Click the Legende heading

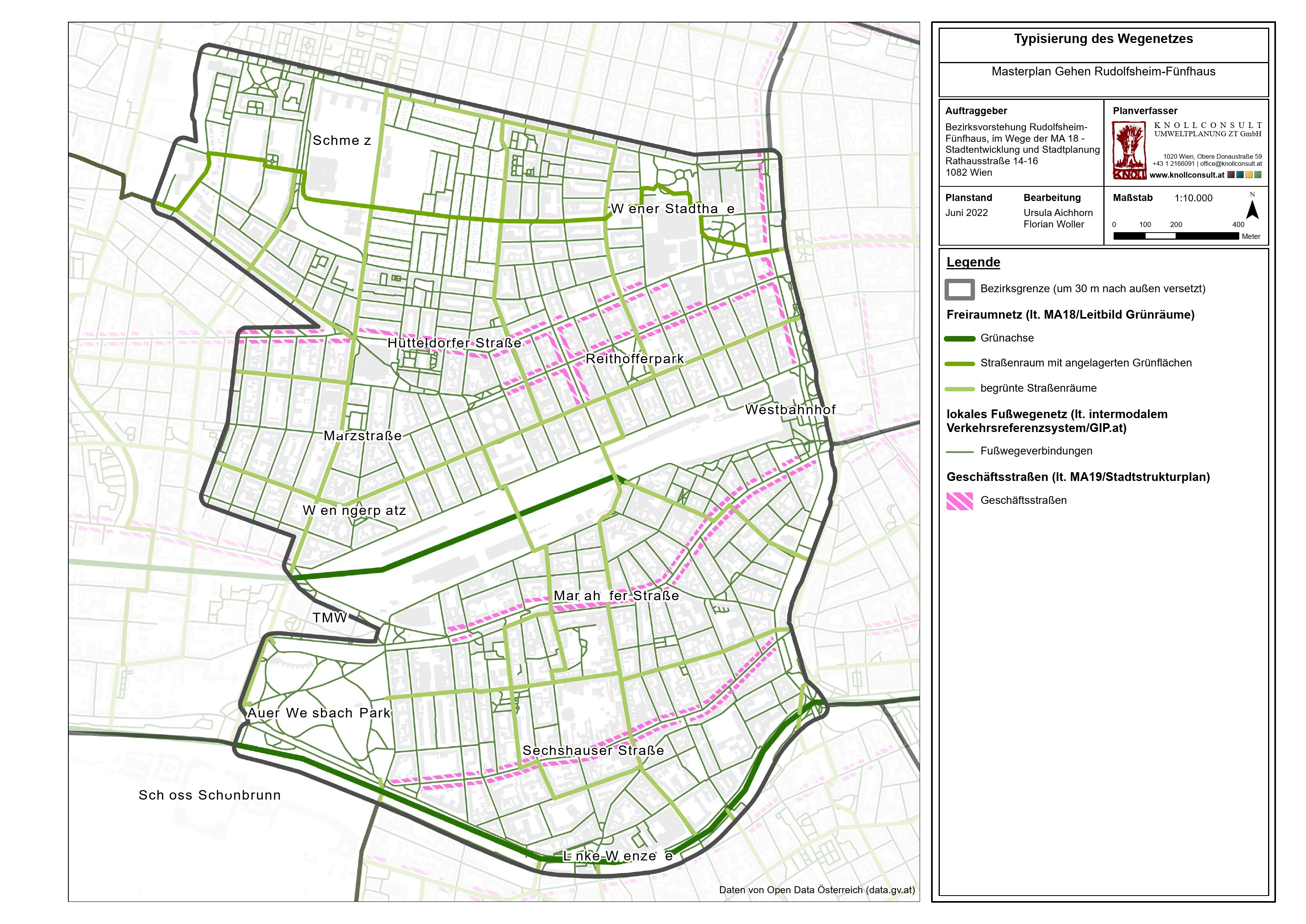(973, 262)
